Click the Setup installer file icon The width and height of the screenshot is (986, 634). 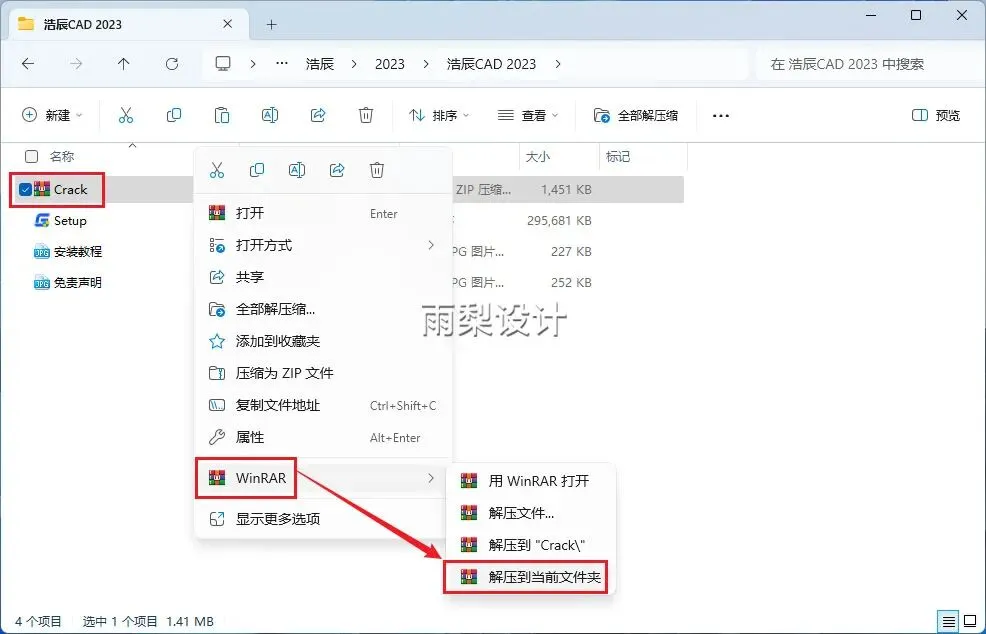click(42, 221)
